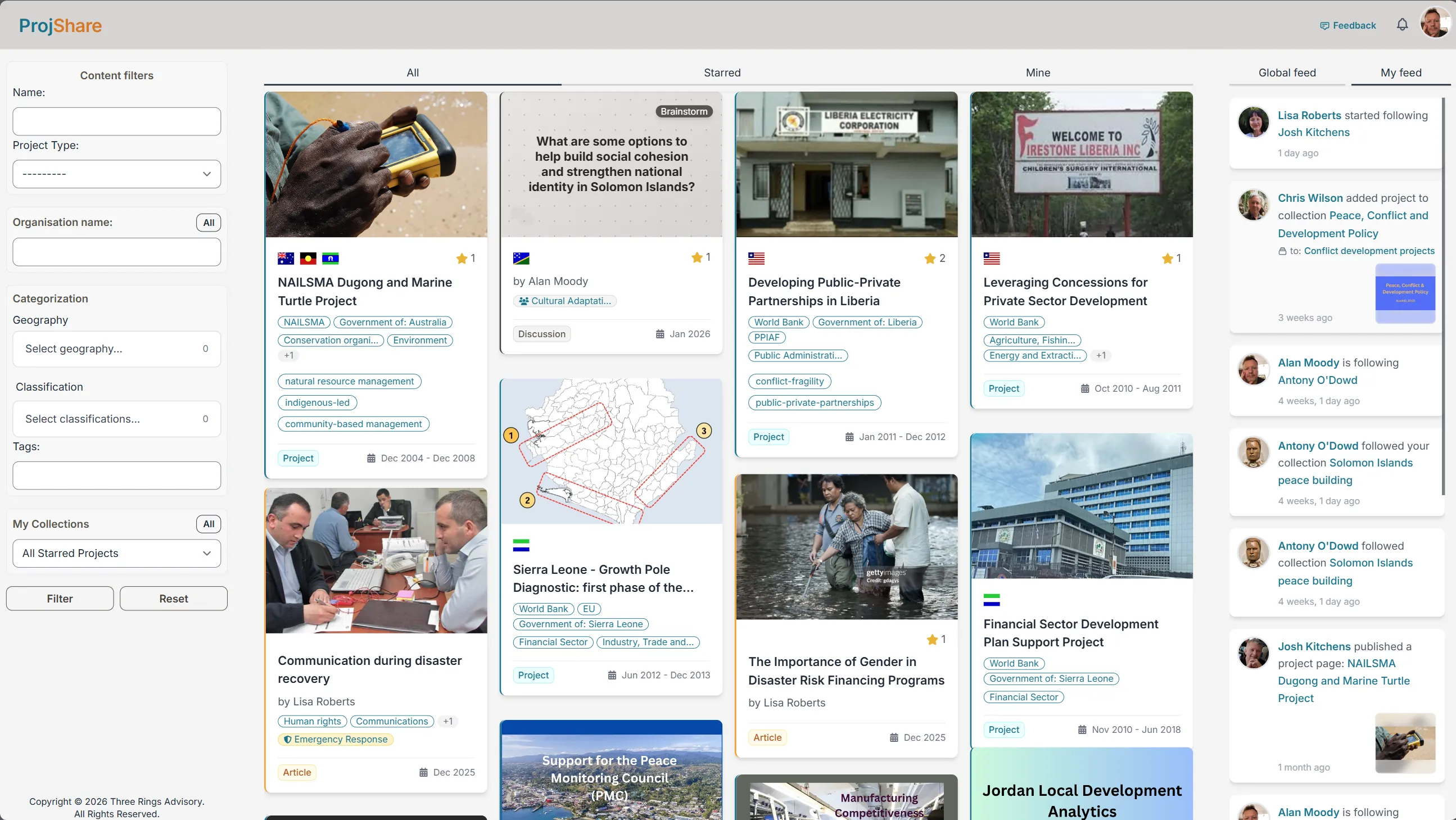1456x820 pixels.
Task: Star the NAILSMA Dugong and Marine Turtle Project
Action: [x=462, y=258]
